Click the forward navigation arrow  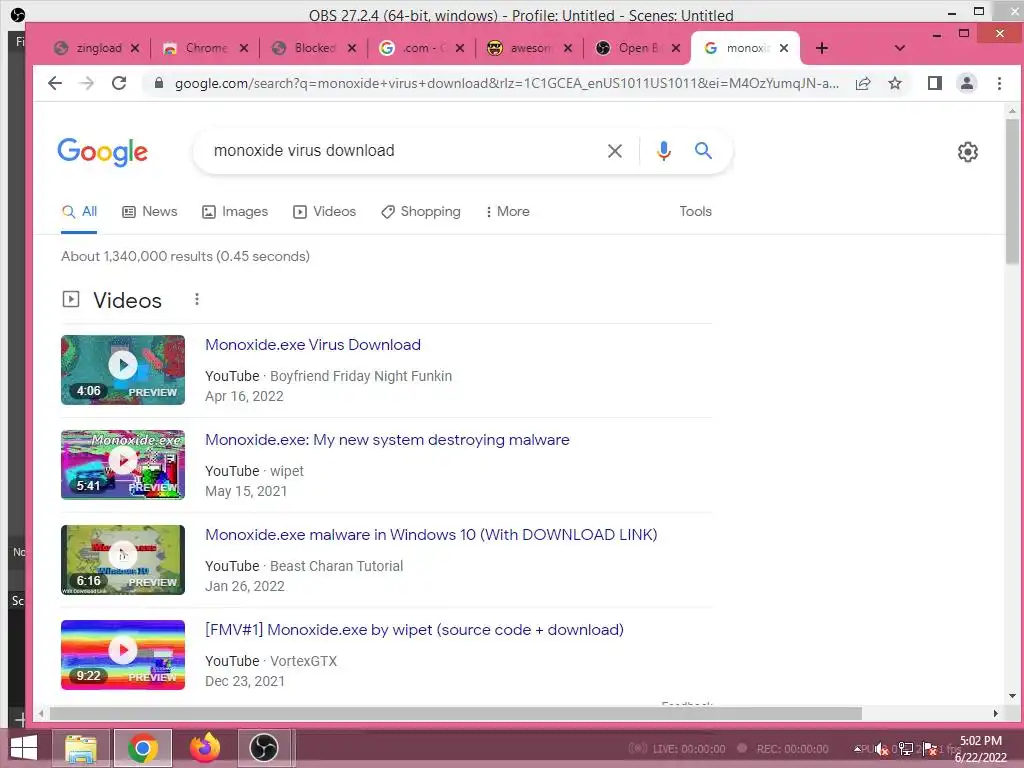tap(86, 83)
